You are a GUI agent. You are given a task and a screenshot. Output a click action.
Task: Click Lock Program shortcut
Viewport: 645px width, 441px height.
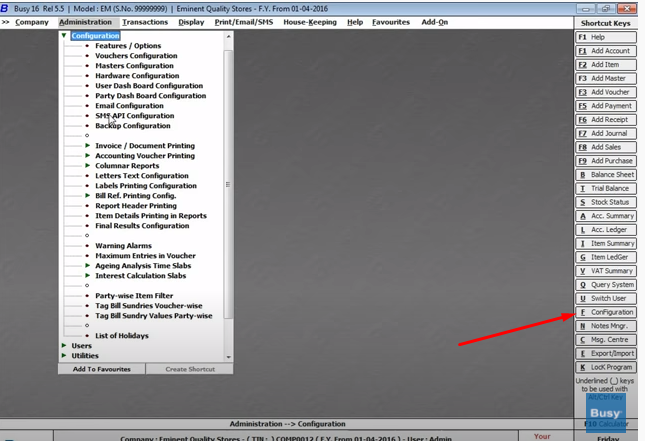606,367
